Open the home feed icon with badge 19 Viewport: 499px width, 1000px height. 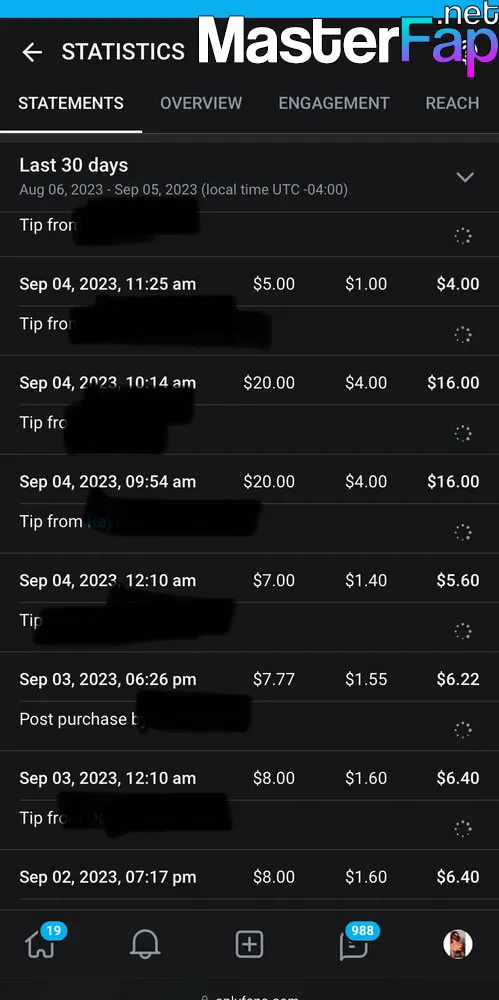[42, 943]
